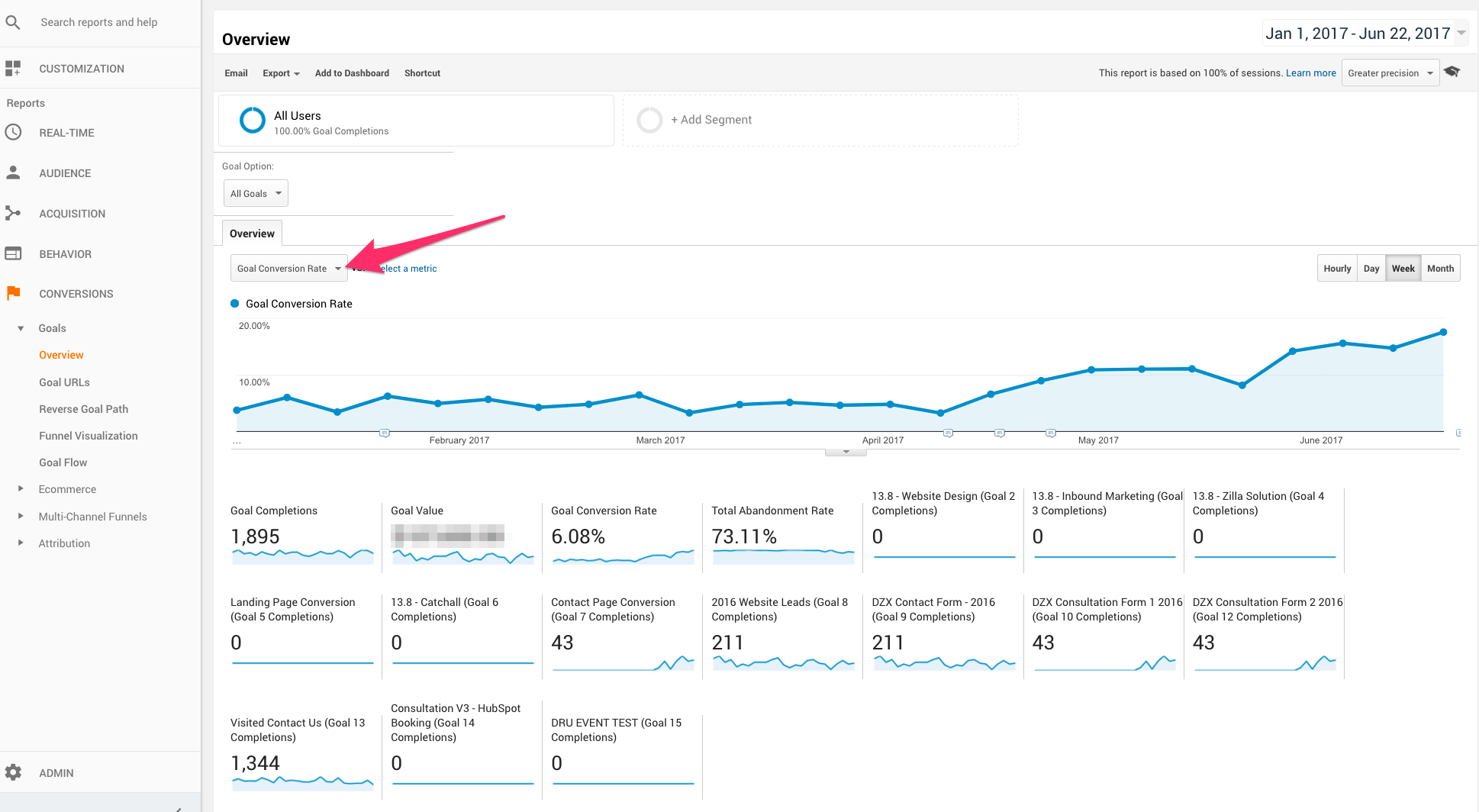Click the search magnifier icon
Screen dimensions: 1479x812
click(x=13, y=22)
